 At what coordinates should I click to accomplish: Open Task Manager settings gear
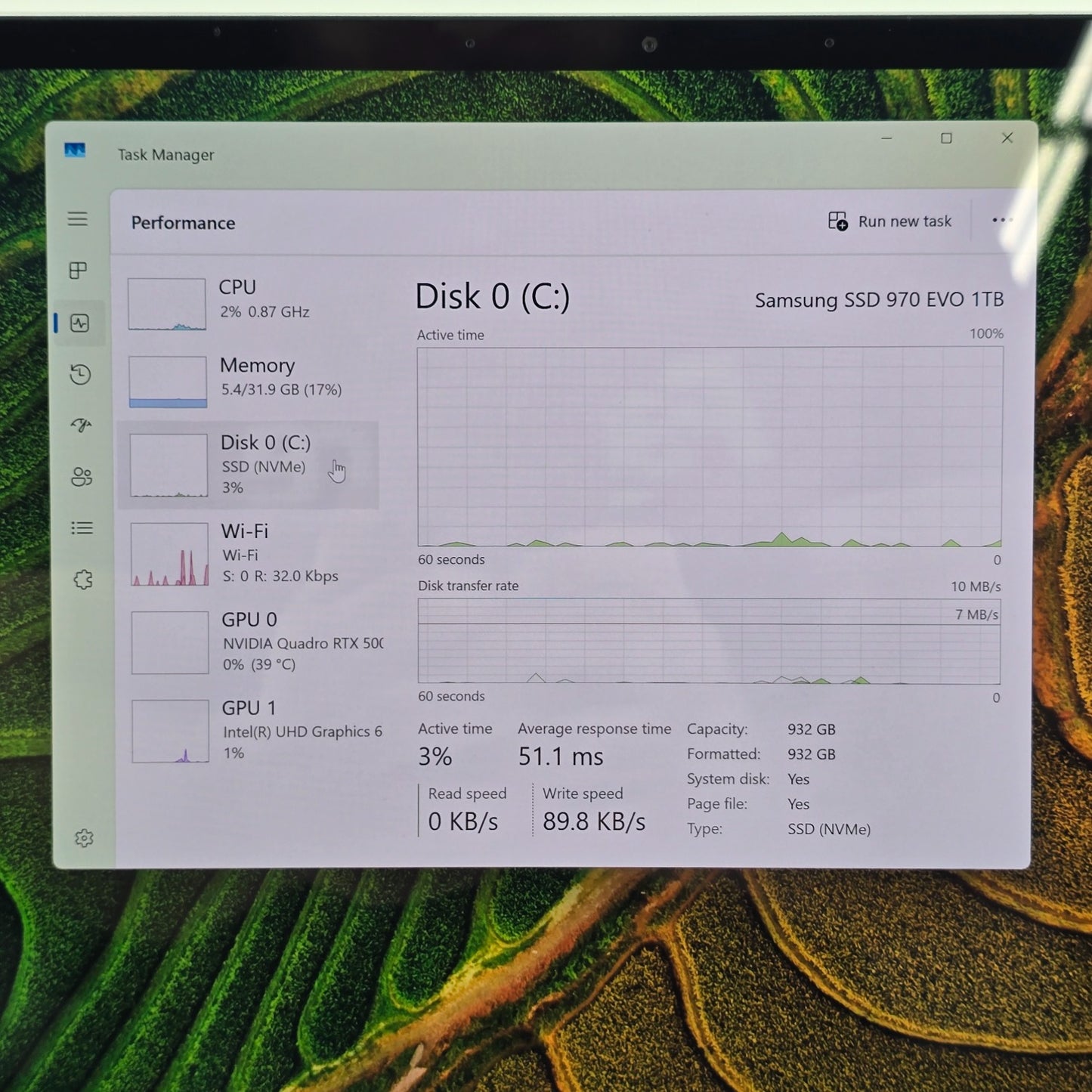[84, 838]
